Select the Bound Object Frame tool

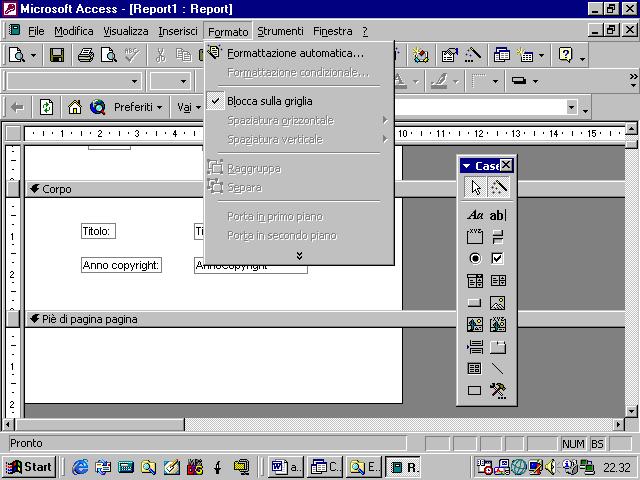[498, 324]
